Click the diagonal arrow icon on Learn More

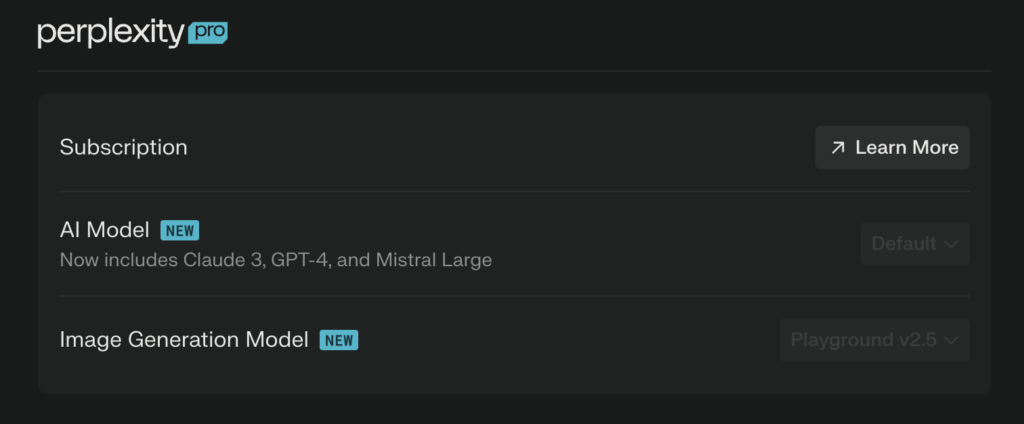click(x=838, y=148)
